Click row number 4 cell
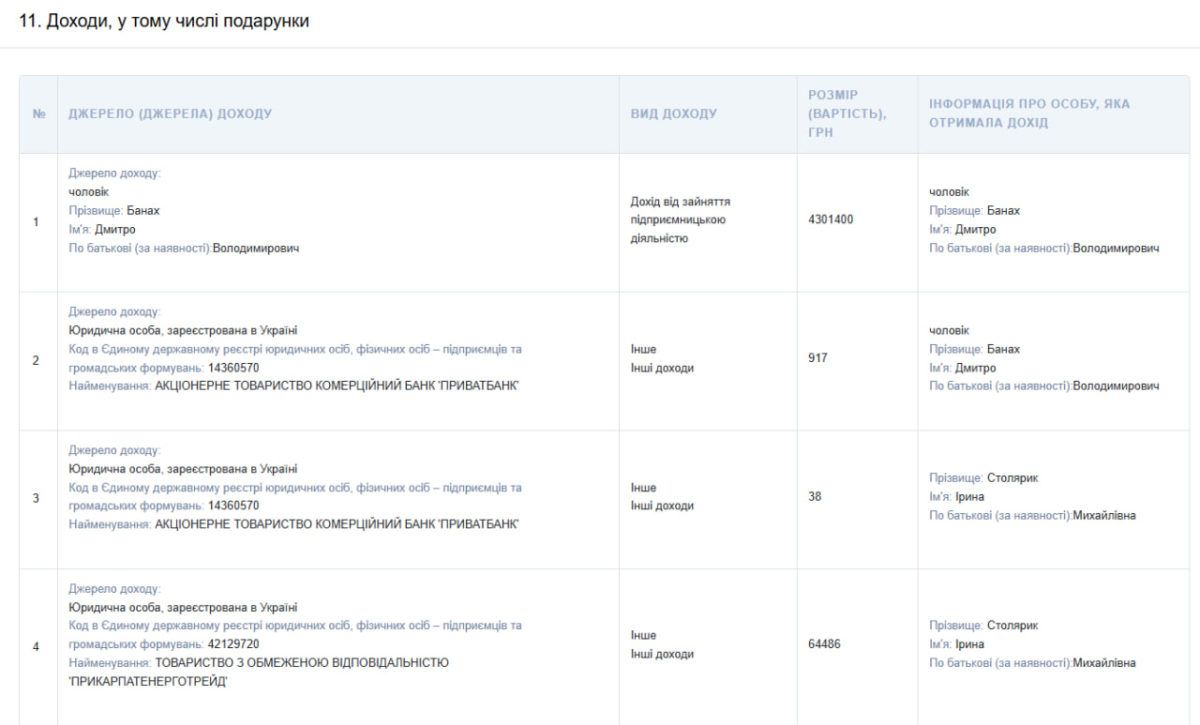The height and width of the screenshot is (725, 1200). [x=39, y=646]
